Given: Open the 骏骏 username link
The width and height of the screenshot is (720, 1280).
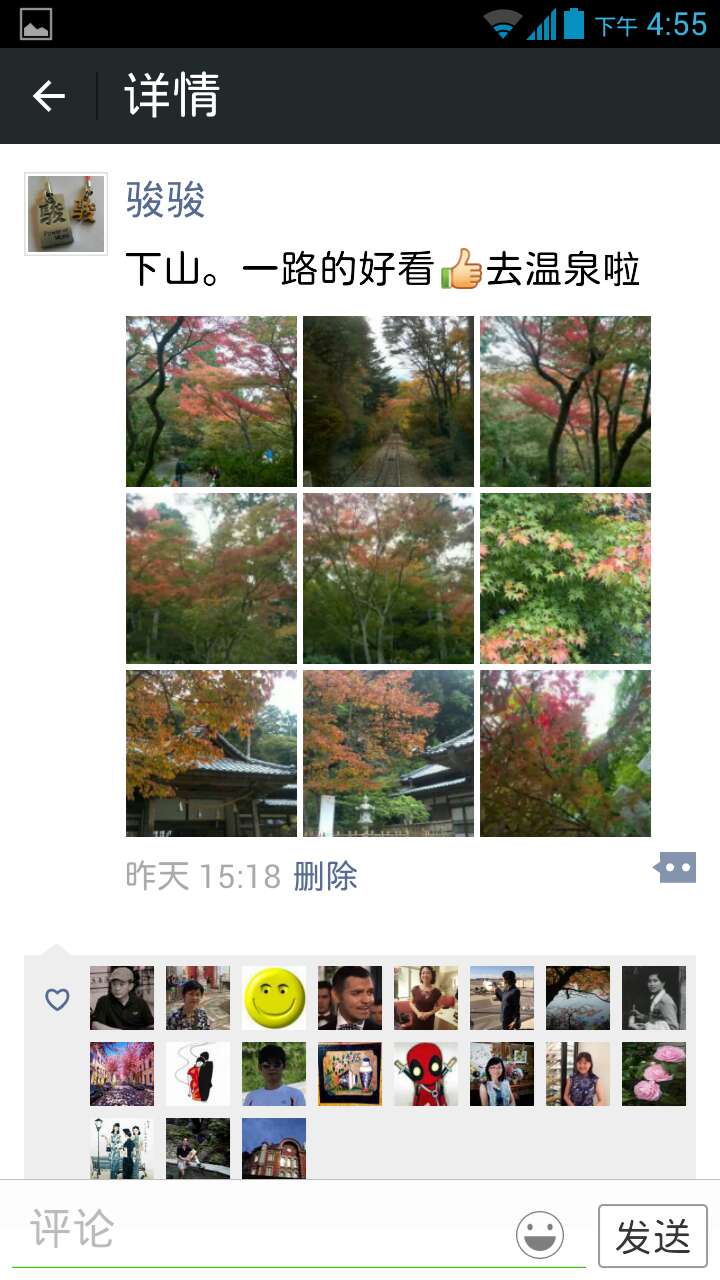Looking at the screenshot, I should (166, 201).
